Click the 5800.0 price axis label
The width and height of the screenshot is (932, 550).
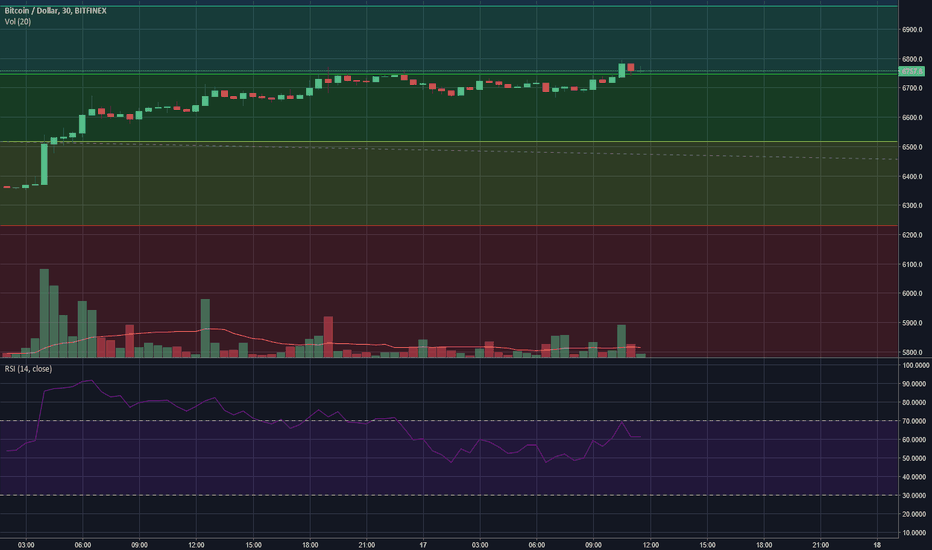click(x=912, y=353)
